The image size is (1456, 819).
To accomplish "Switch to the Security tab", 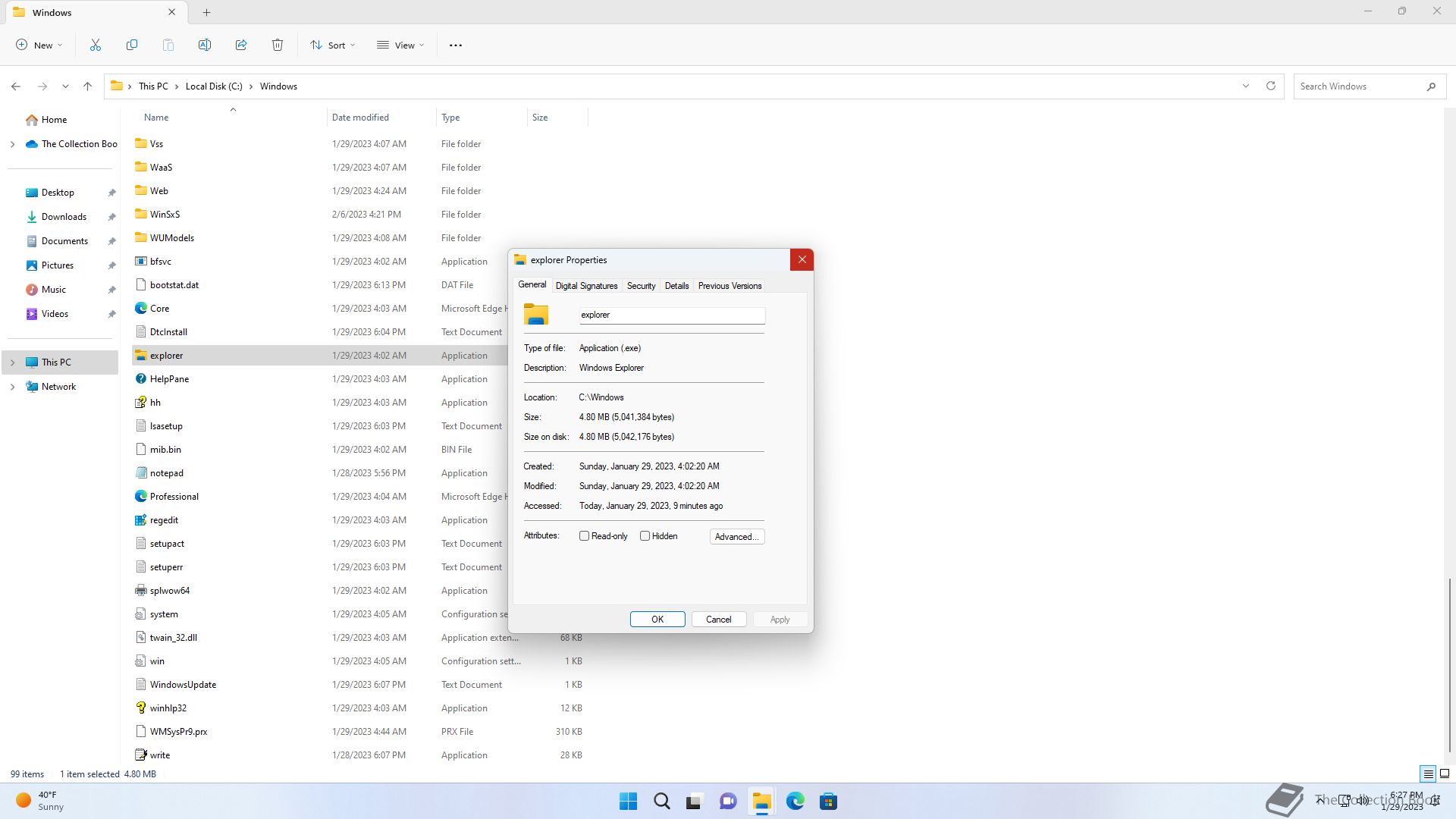I will click(641, 286).
